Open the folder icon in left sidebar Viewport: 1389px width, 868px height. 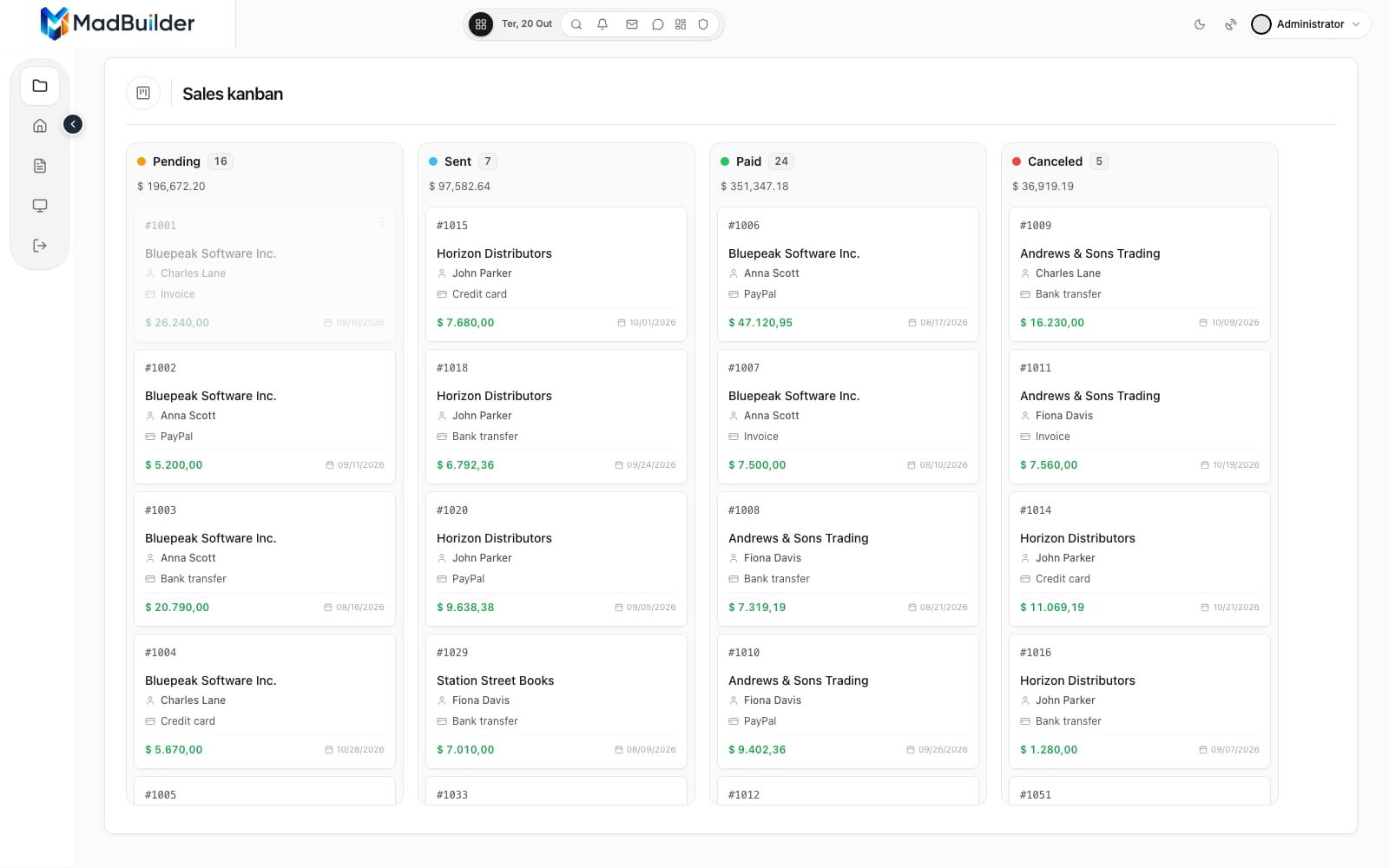click(x=40, y=86)
